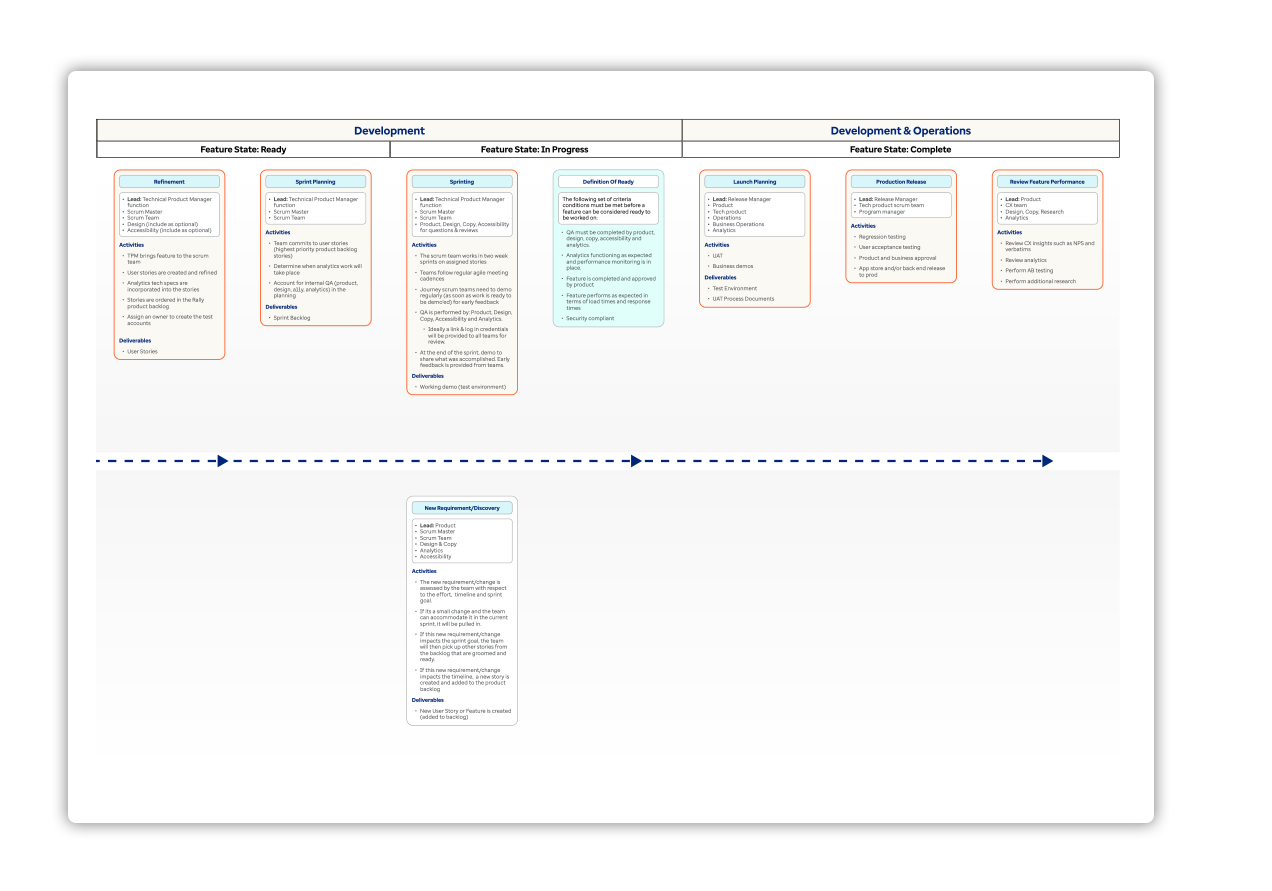Click the "UAT" activity in Launch Planning
The width and height of the screenshot is (1272, 891).
[x=717, y=255]
